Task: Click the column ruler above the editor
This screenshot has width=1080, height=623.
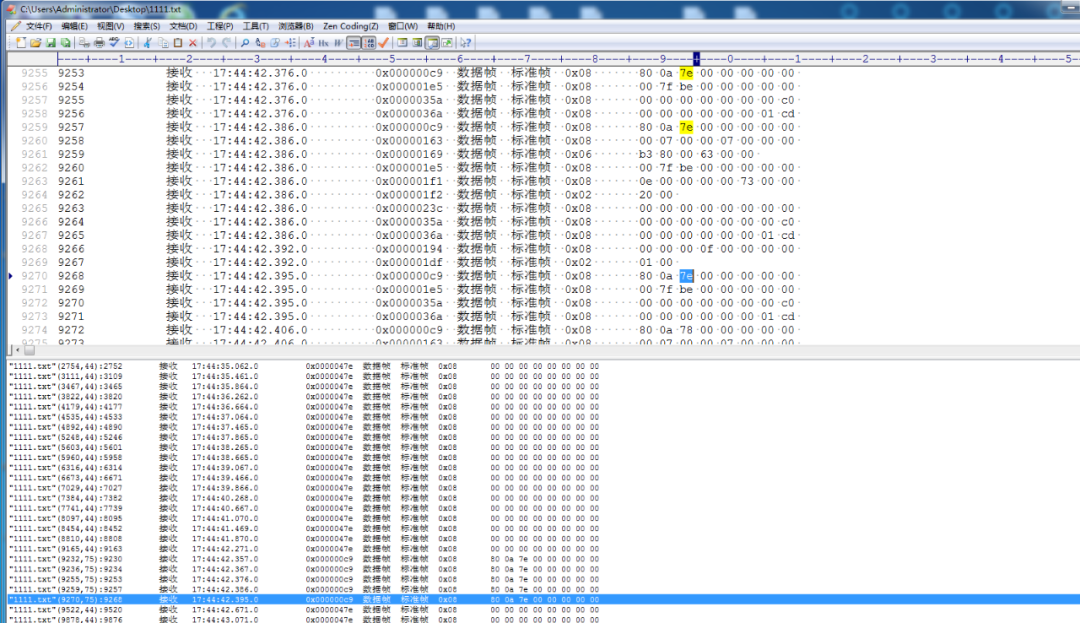Action: 568,59
